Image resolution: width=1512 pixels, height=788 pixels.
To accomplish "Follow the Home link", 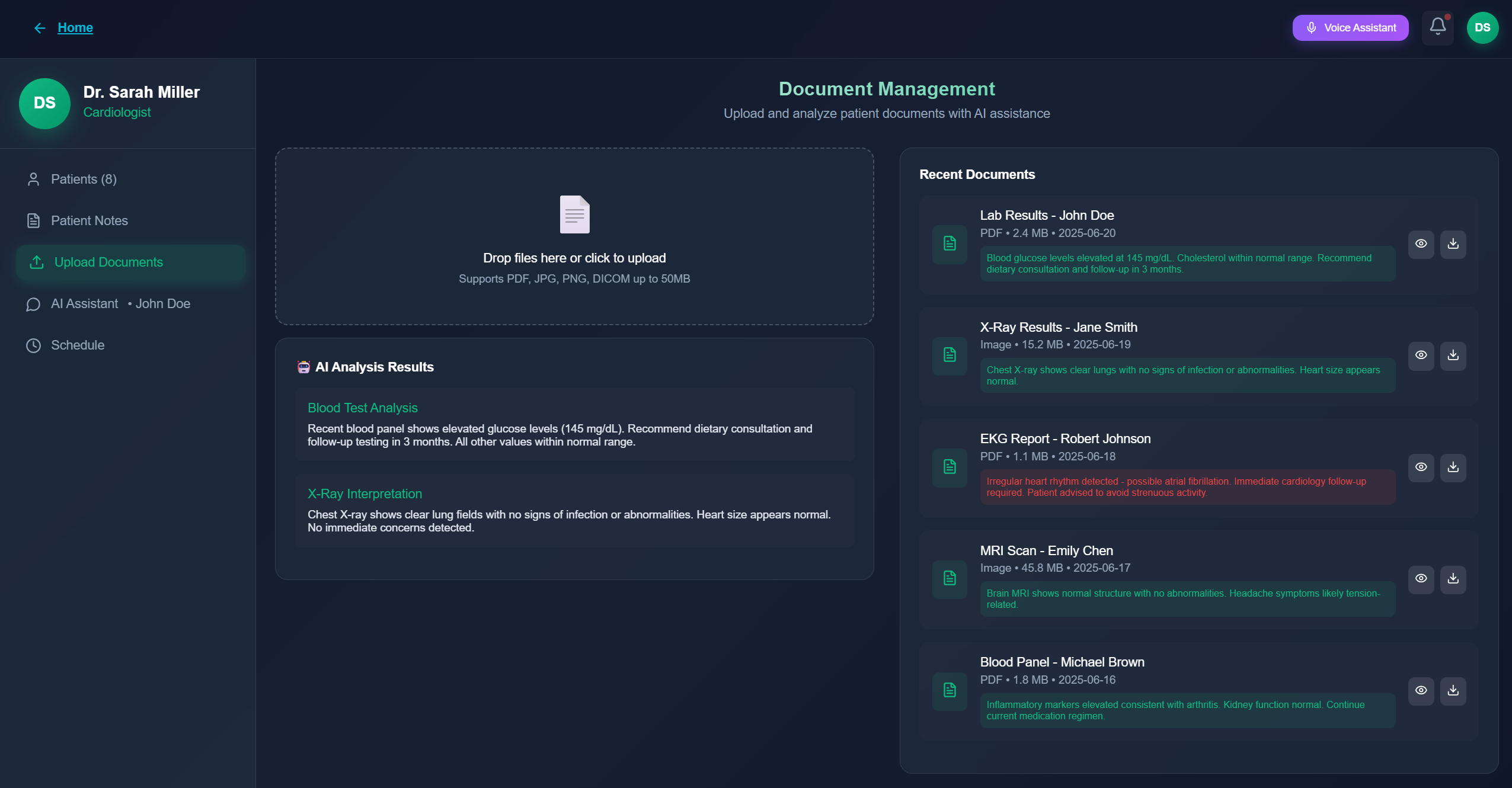I will click(75, 28).
